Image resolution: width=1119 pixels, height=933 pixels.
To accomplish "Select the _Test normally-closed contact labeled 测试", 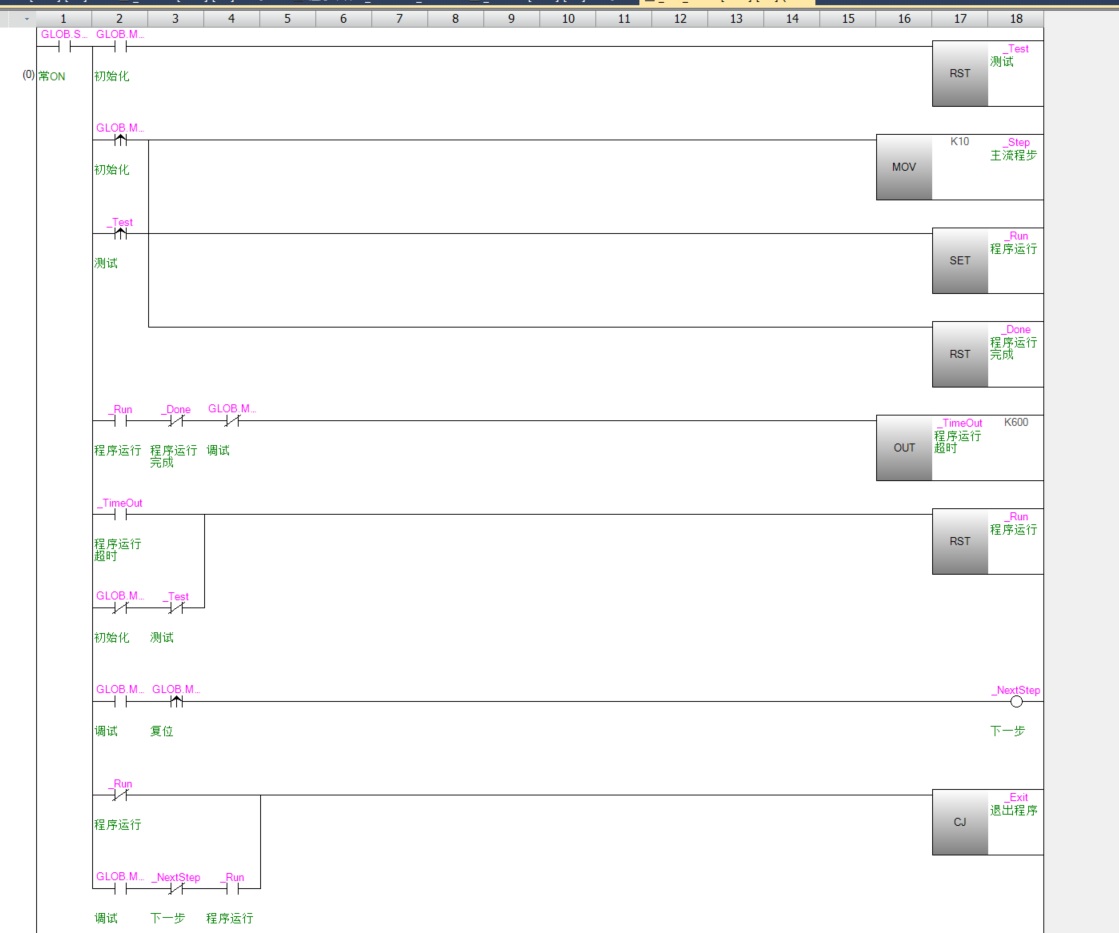I will click(176, 607).
